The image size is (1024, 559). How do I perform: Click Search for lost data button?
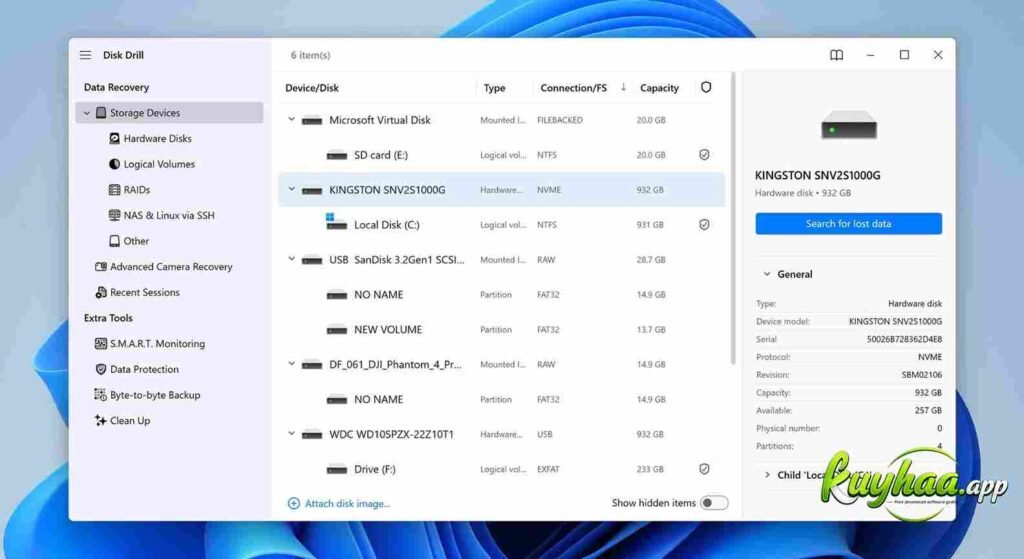[848, 223]
